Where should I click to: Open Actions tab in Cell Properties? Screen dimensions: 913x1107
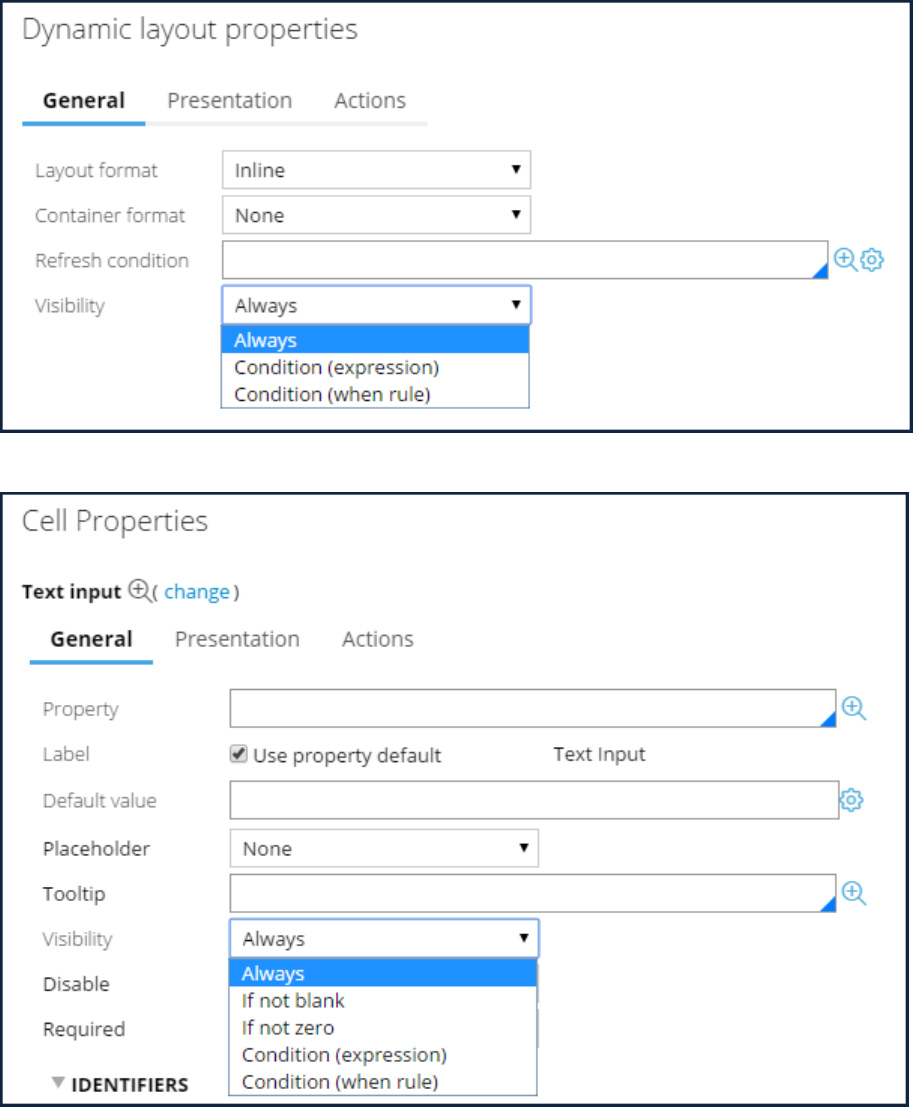point(377,639)
